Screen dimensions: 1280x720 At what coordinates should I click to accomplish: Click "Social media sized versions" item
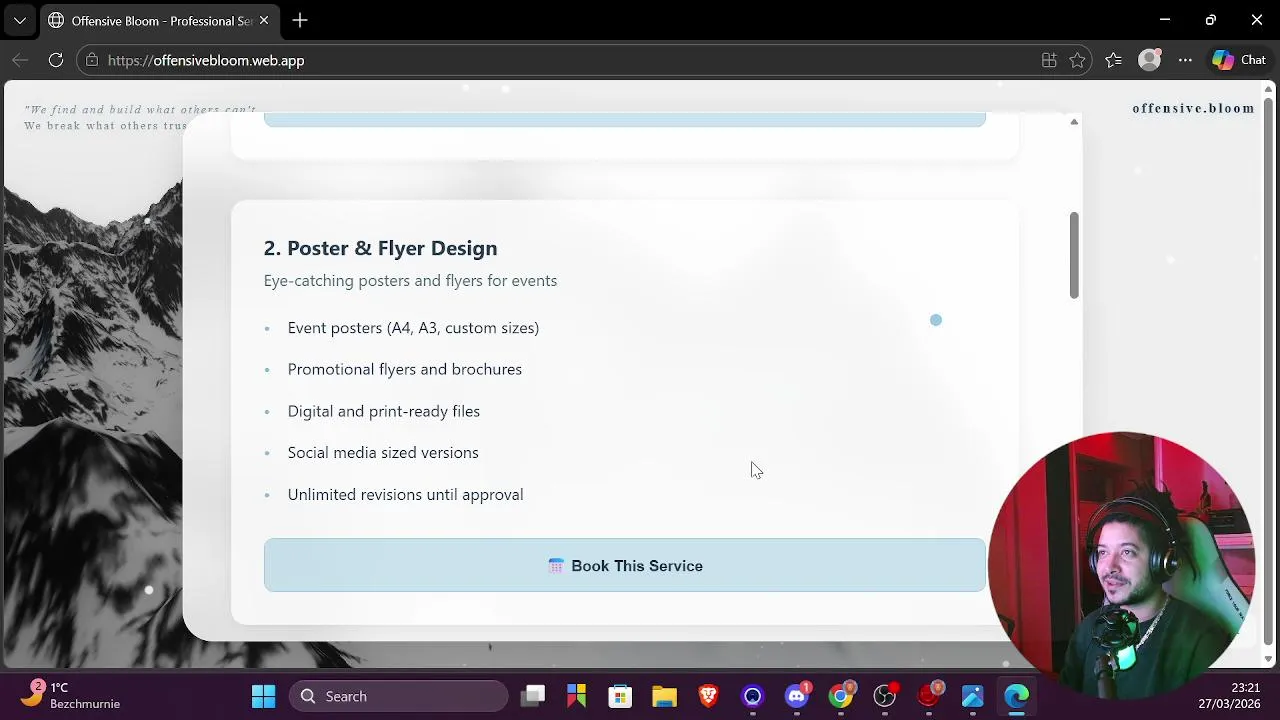pyautogui.click(x=383, y=453)
